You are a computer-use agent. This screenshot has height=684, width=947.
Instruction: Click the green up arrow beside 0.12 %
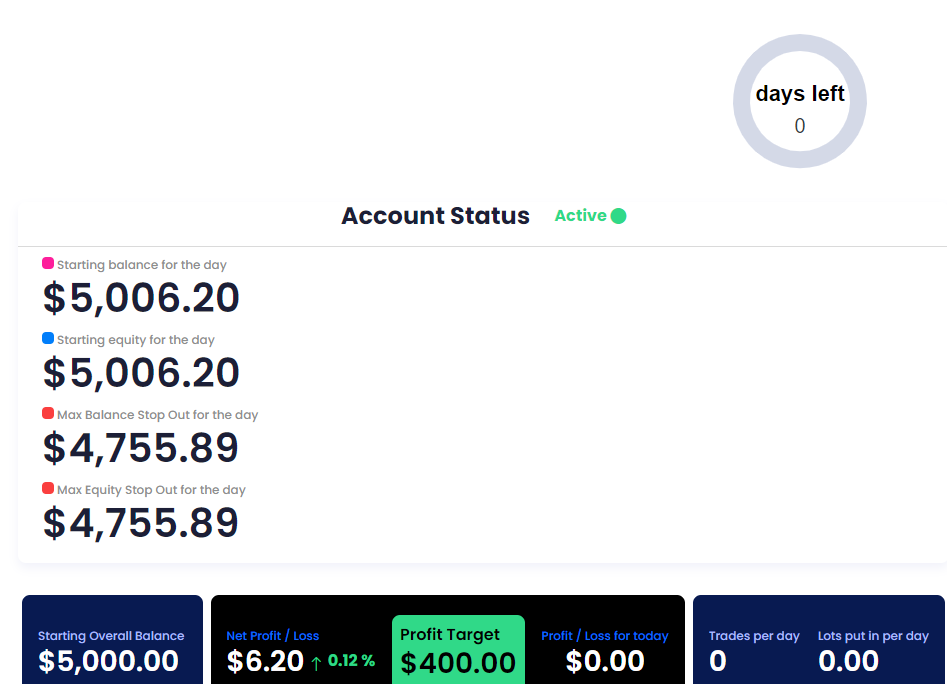(316, 662)
